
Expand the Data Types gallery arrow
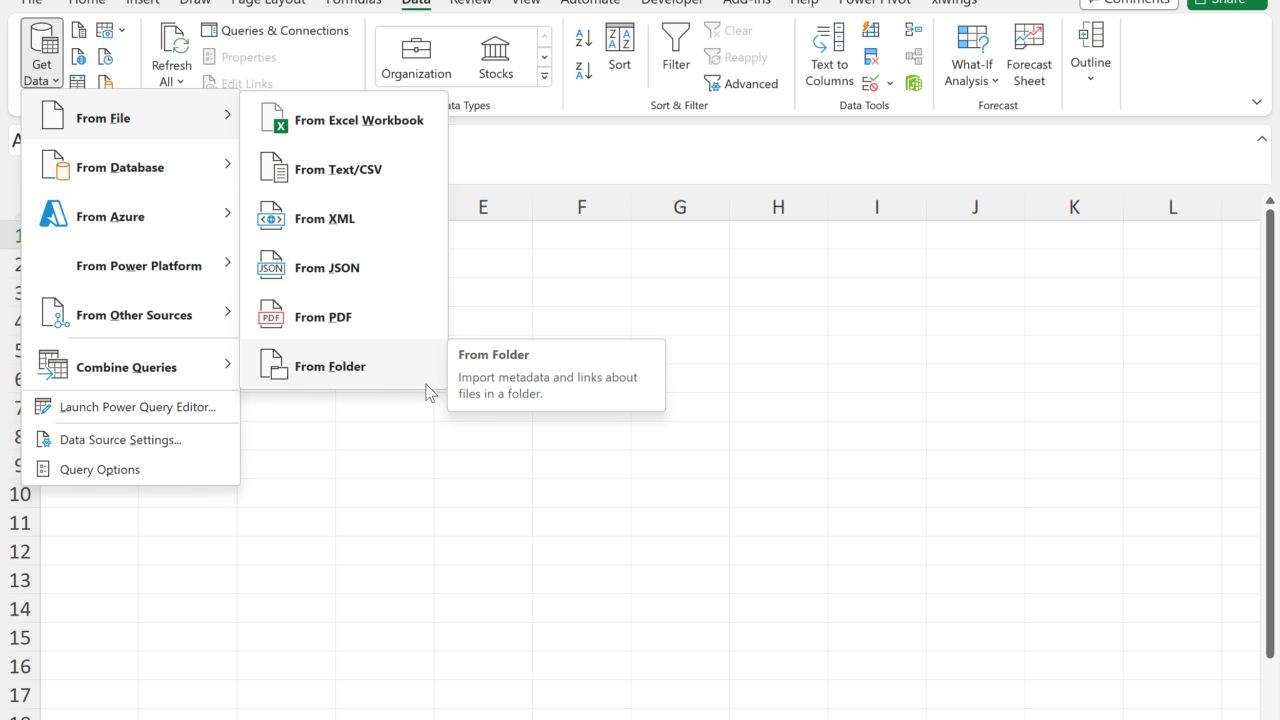(545, 76)
